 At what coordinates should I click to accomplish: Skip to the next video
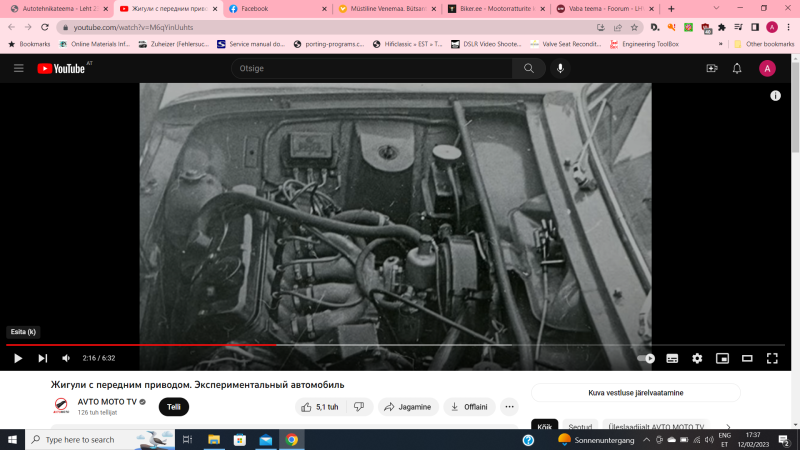(43, 358)
